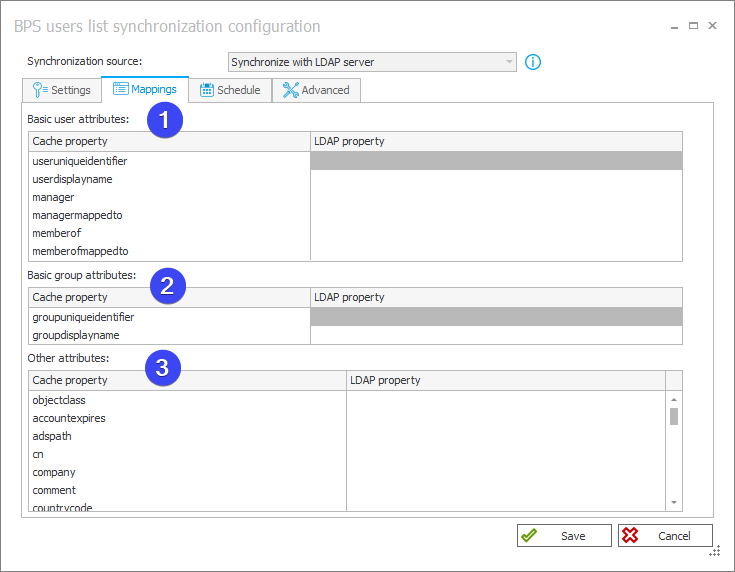Click the list icon on Mappings tab

(120, 89)
